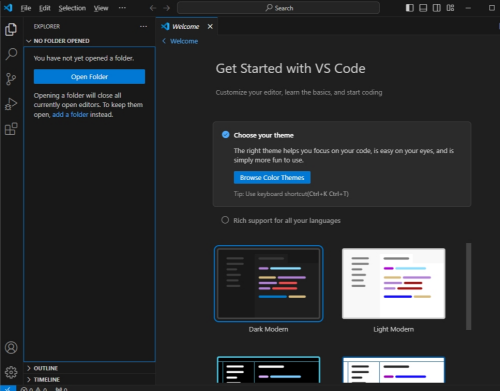
Task: Open the Extensions view
Action: coord(11,129)
